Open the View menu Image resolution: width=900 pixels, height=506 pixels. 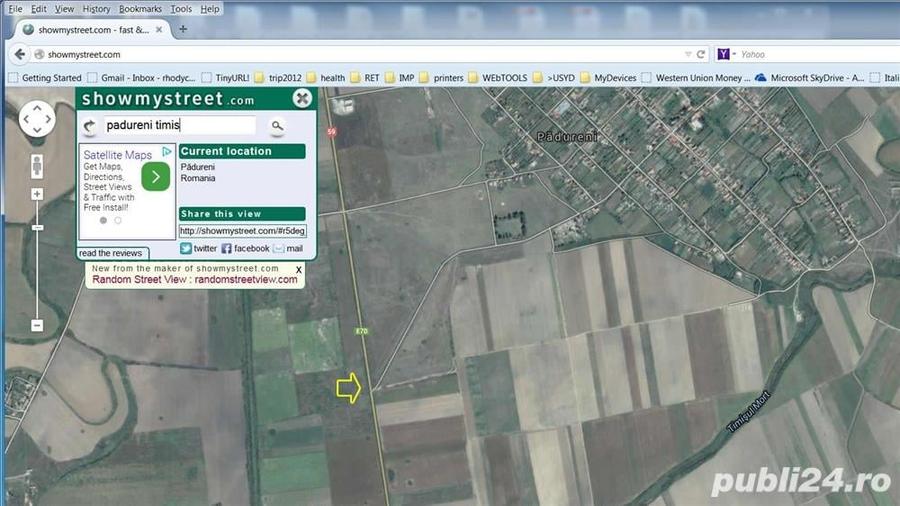coord(64,9)
